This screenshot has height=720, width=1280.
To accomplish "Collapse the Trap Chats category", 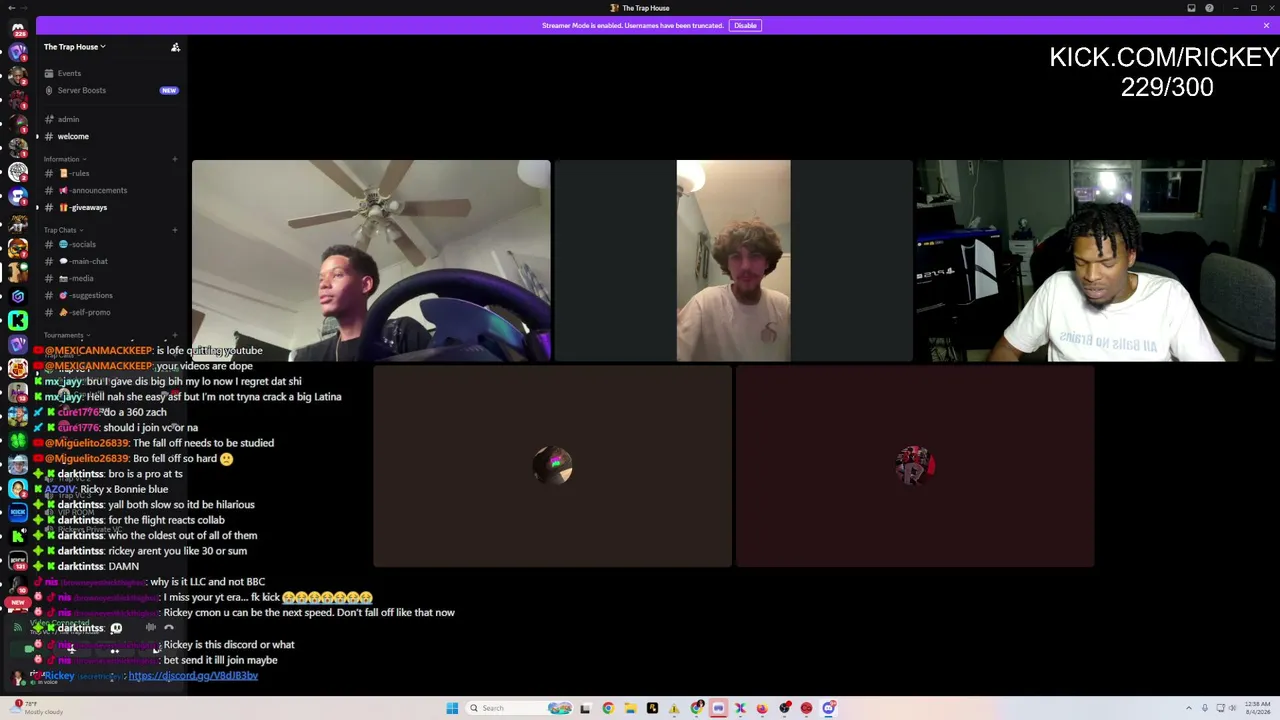I will click(63, 230).
